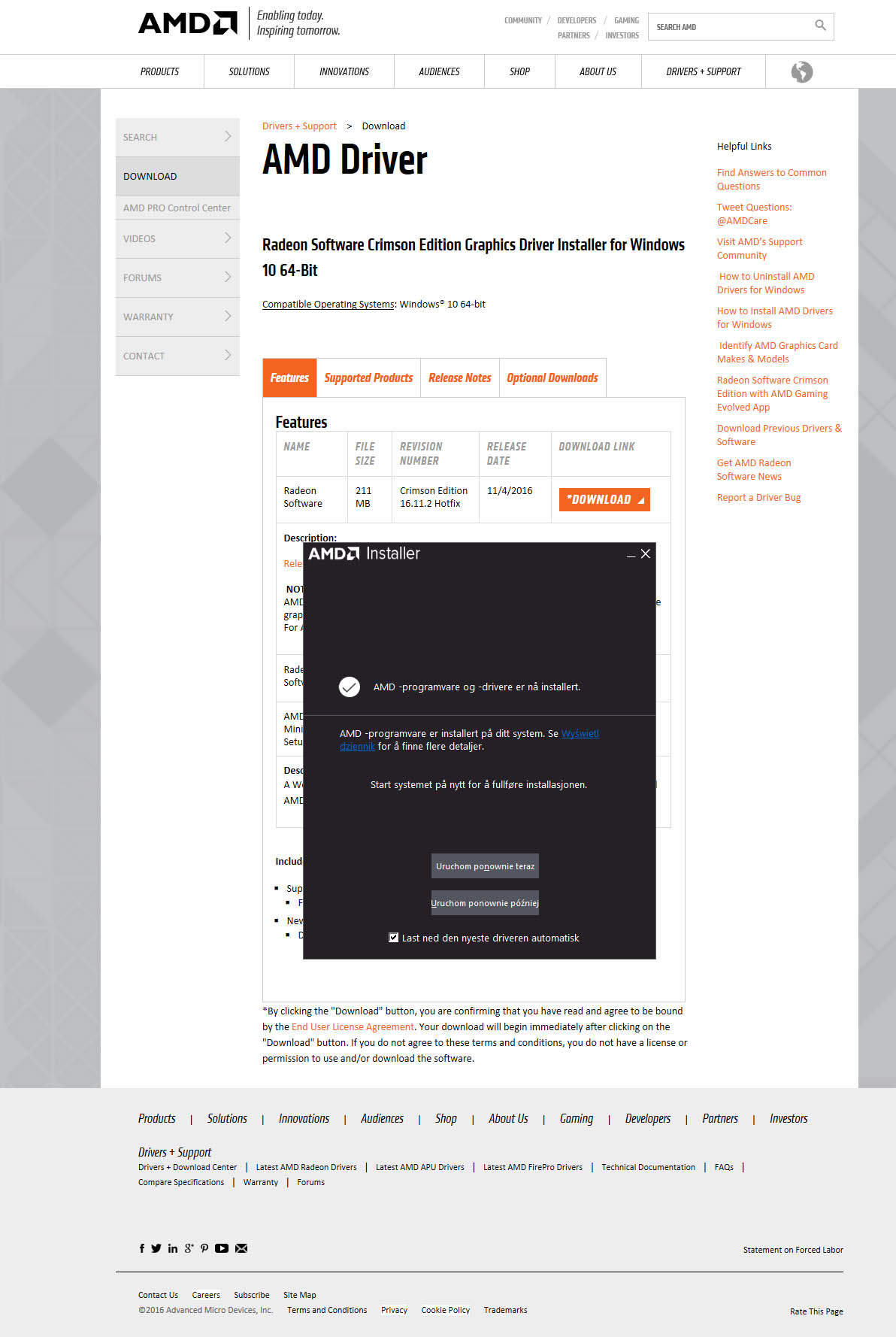Open AMD Pinterest icon
The width and height of the screenshot is (896, 1337).
click(204, 1248)
